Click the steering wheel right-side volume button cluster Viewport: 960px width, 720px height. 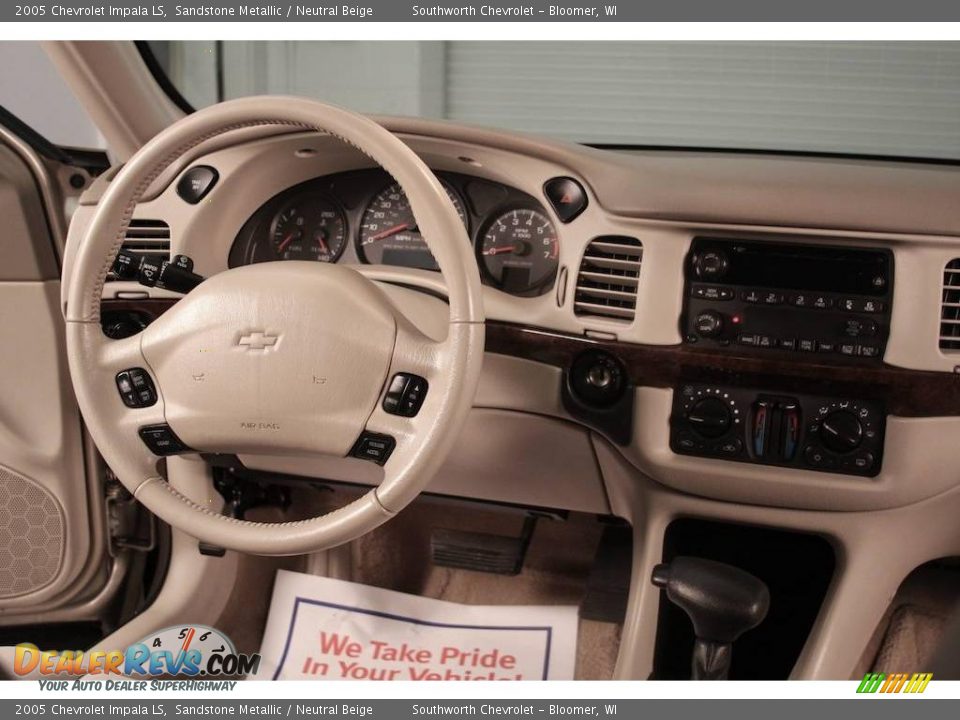tap(405, 394)
